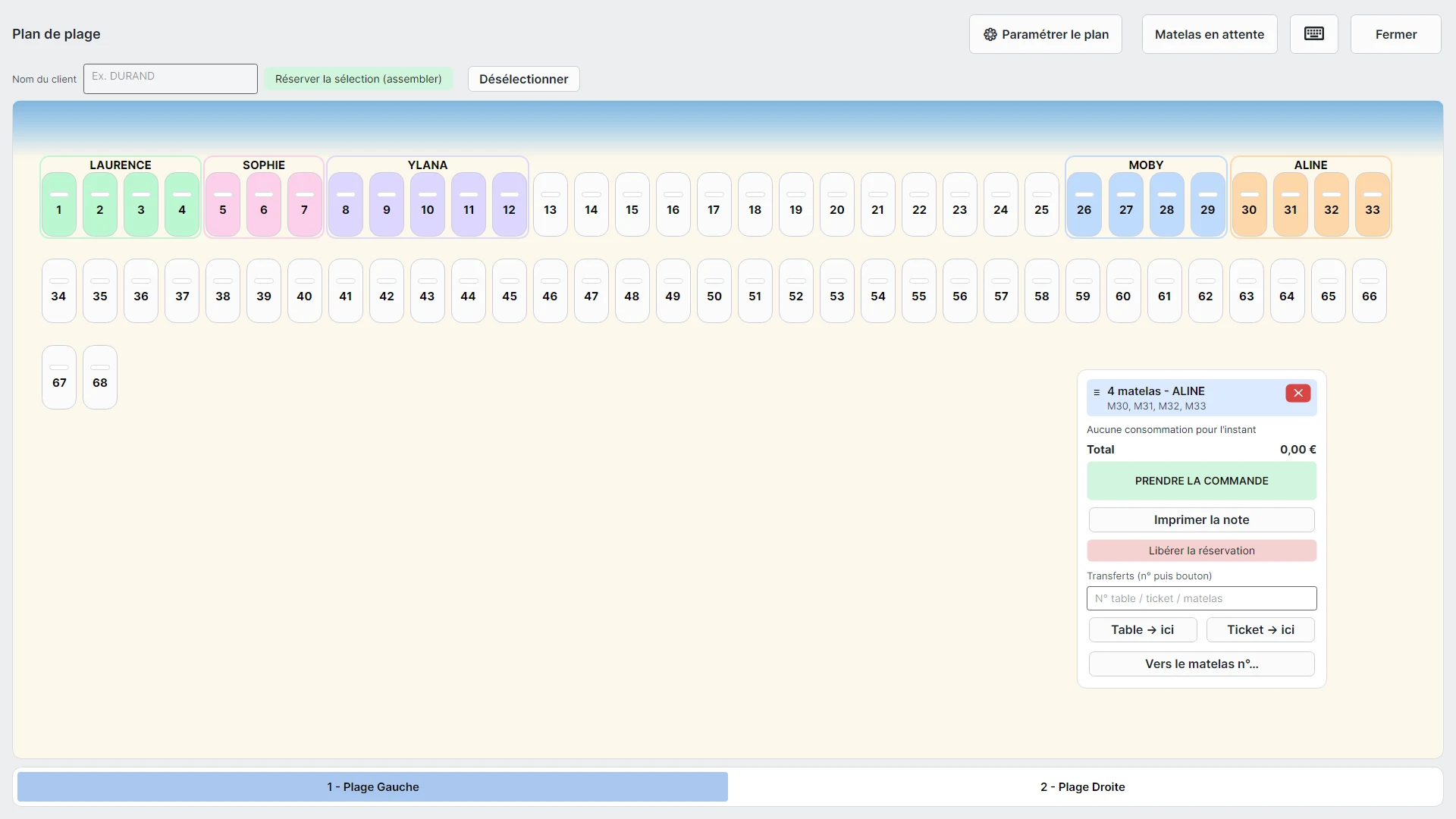Switch to 1 - Plage Gauche tab
This screenshot has width=1456, height=819.
[x=372, y=787]
